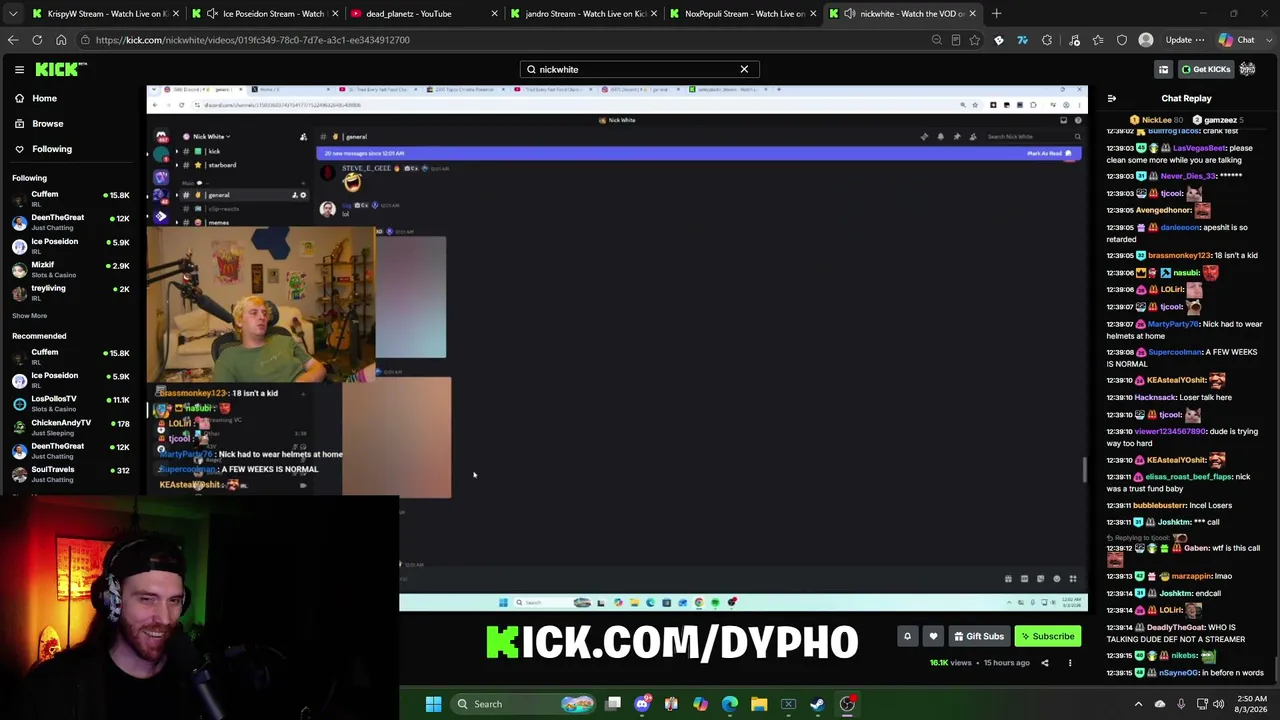Add this page to favorites

[x=975, y=40]
